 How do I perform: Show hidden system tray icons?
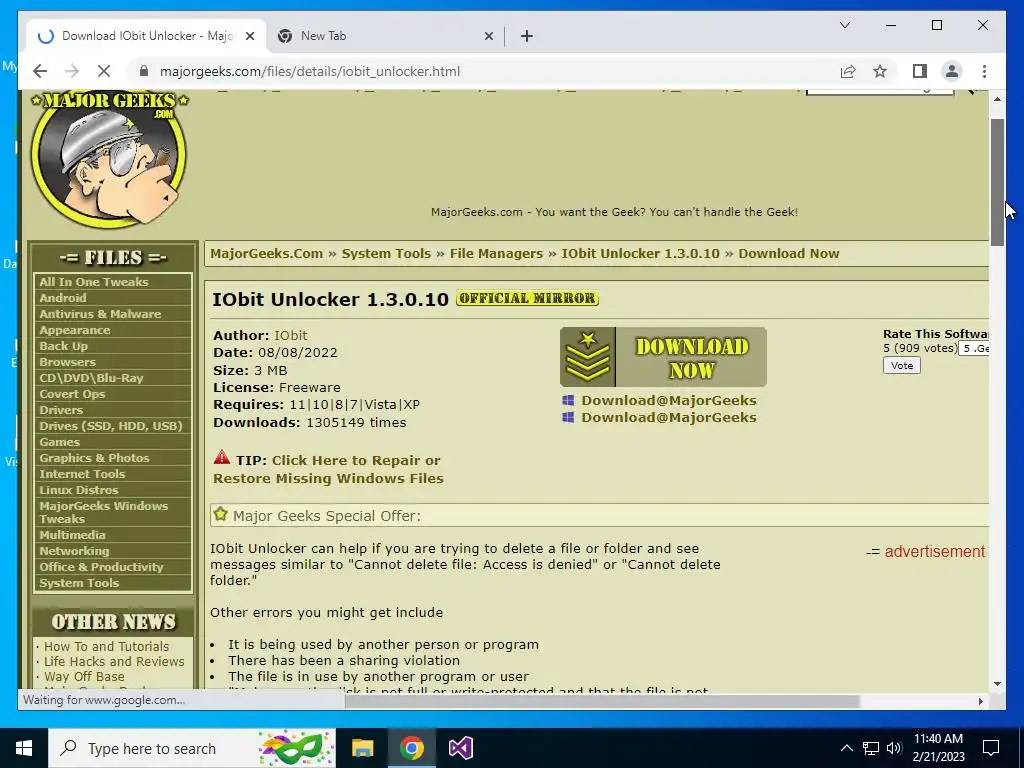pyautogui.click(x=846, y=748)
